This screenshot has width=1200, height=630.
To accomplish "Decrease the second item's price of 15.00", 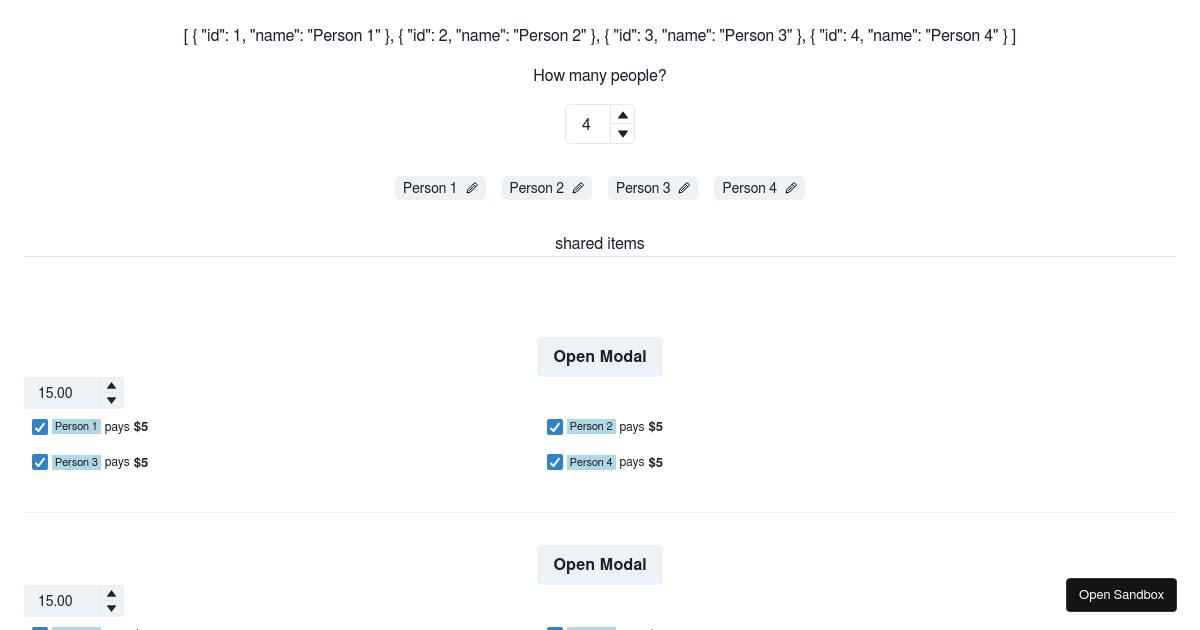I will (x=111, y=606).
